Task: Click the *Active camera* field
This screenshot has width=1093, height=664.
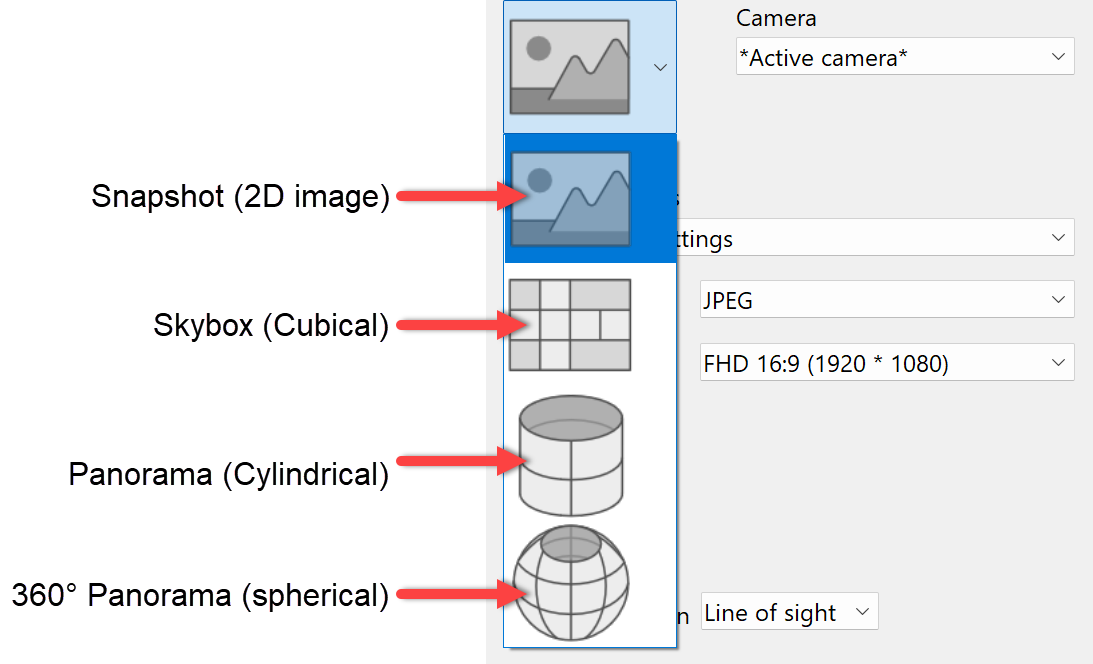Action: point(880,56)
